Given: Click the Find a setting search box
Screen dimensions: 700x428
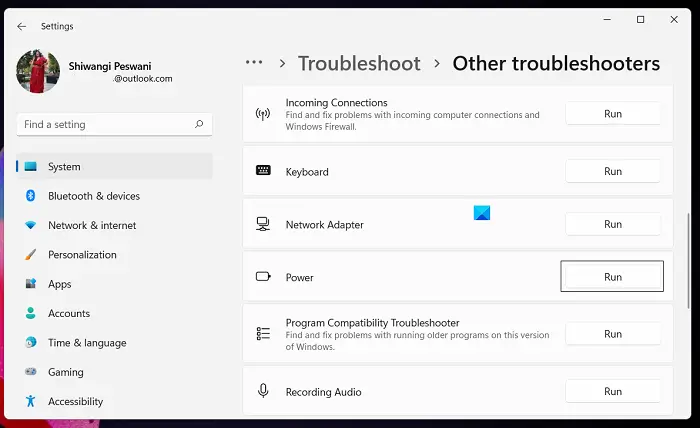Looking at the screenshot, I should click(105, 125).
